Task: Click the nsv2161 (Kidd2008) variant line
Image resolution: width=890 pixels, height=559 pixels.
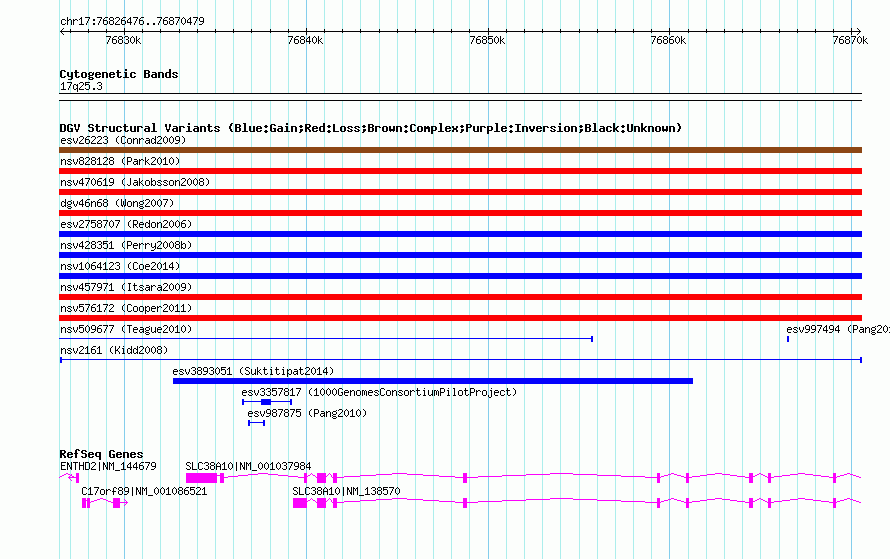Action: 460,360
